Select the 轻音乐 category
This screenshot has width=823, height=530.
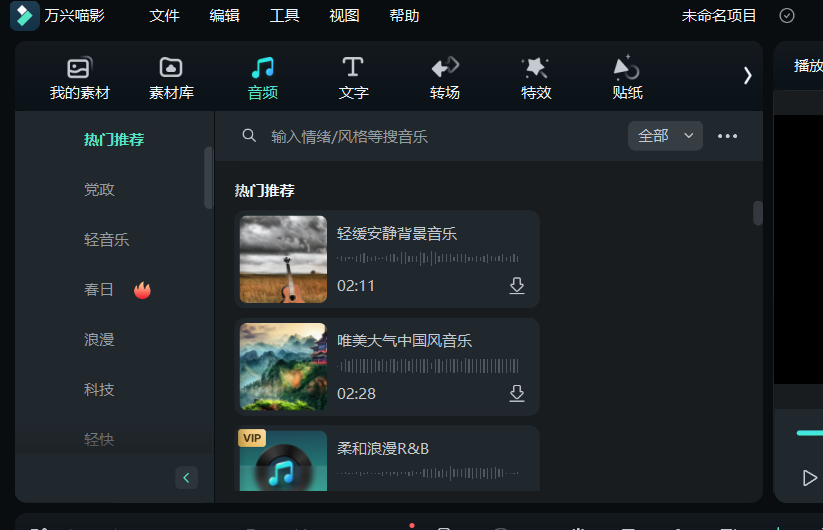(107, 240)
